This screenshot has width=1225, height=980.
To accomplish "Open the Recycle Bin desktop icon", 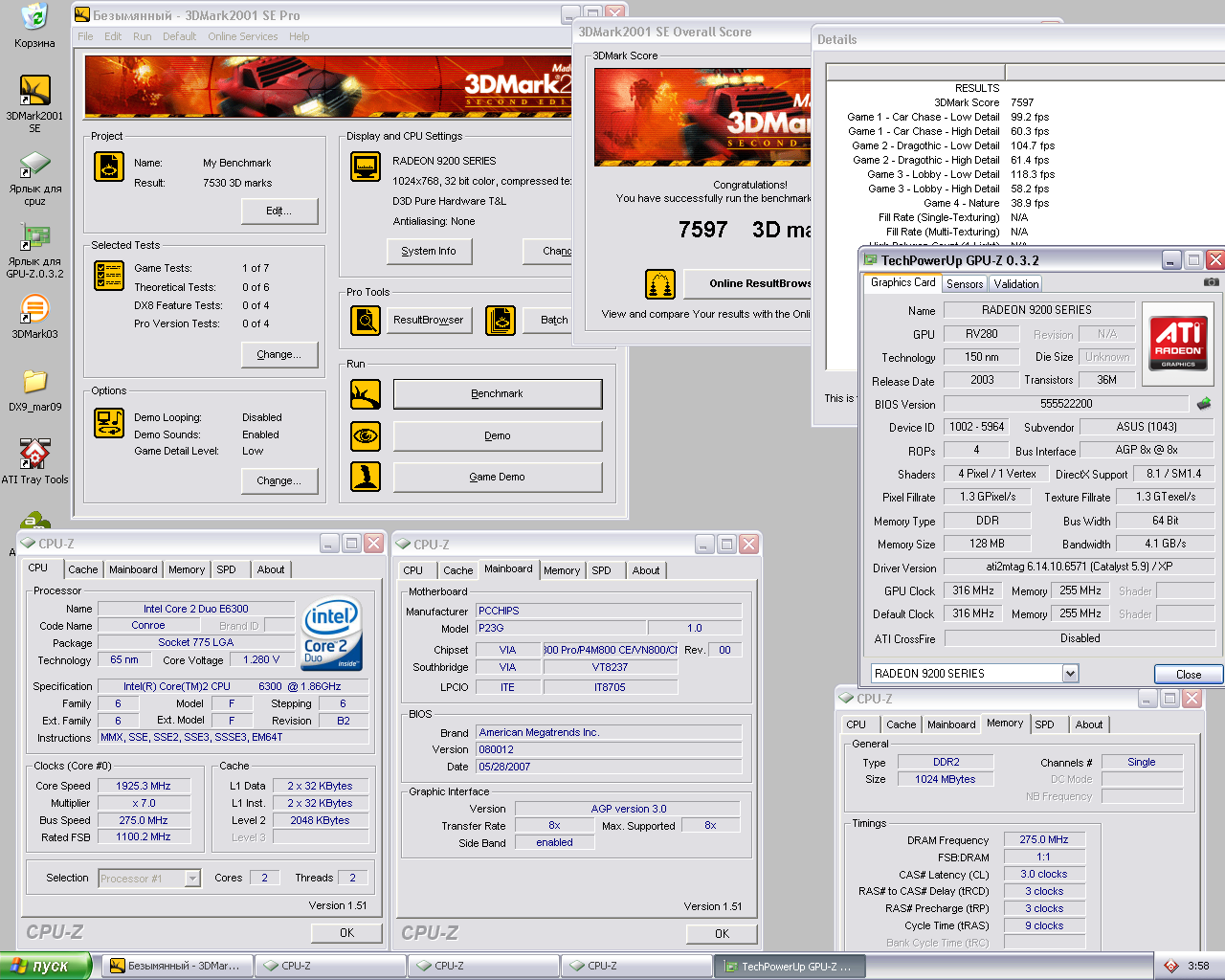I will [34, 26].
